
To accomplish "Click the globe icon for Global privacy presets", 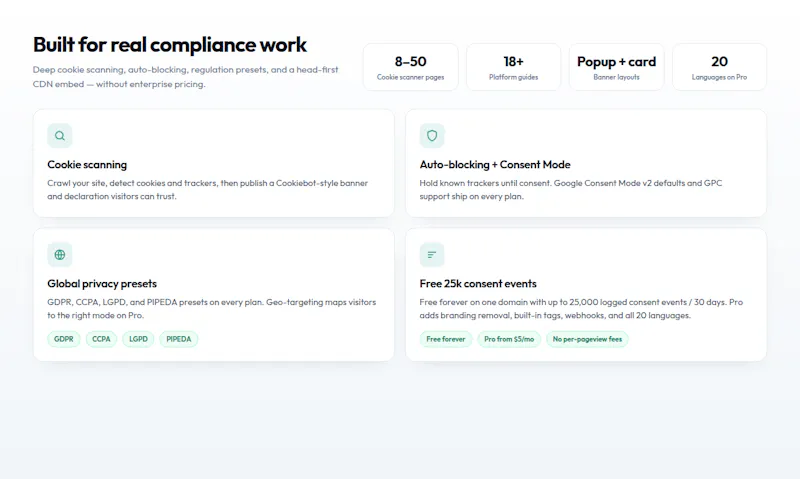I will pos(60,255).
